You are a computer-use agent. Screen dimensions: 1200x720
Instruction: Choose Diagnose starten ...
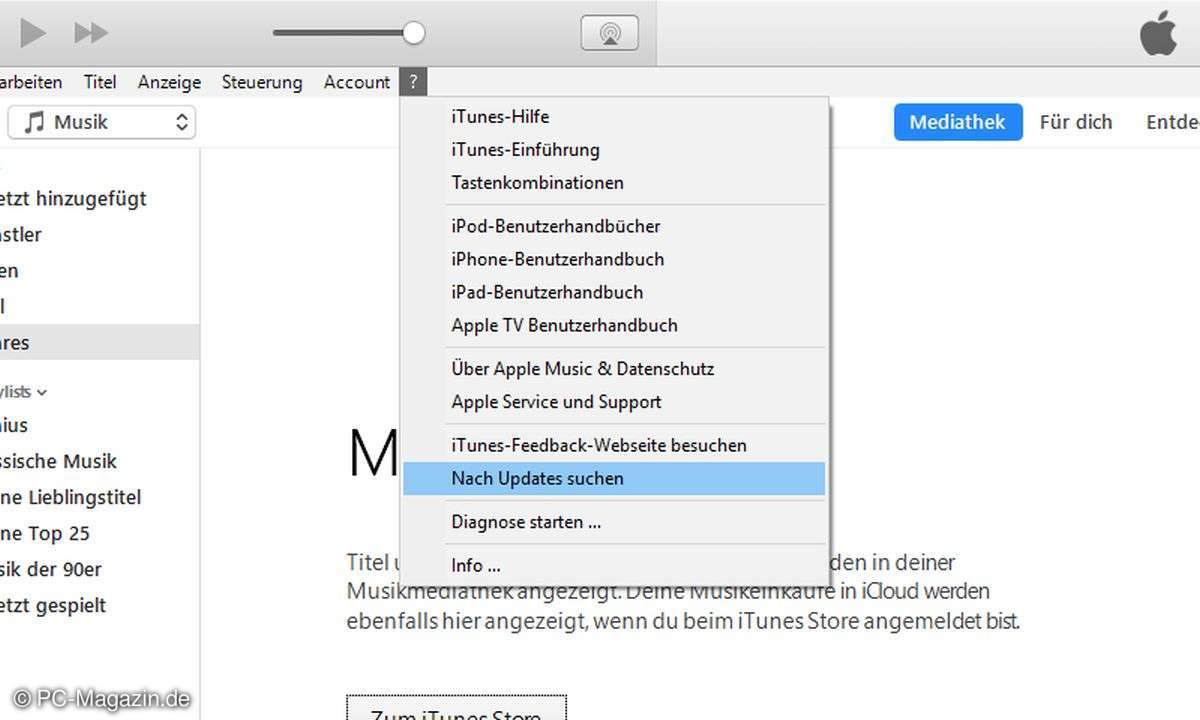[x=614, y=522]
